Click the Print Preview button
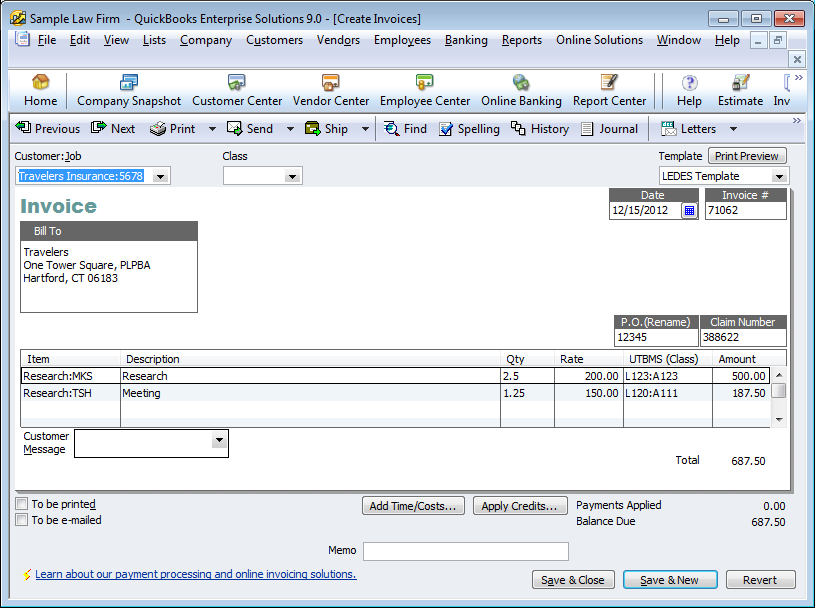Screen dimensions: 815x608 [x=747, y=156]
